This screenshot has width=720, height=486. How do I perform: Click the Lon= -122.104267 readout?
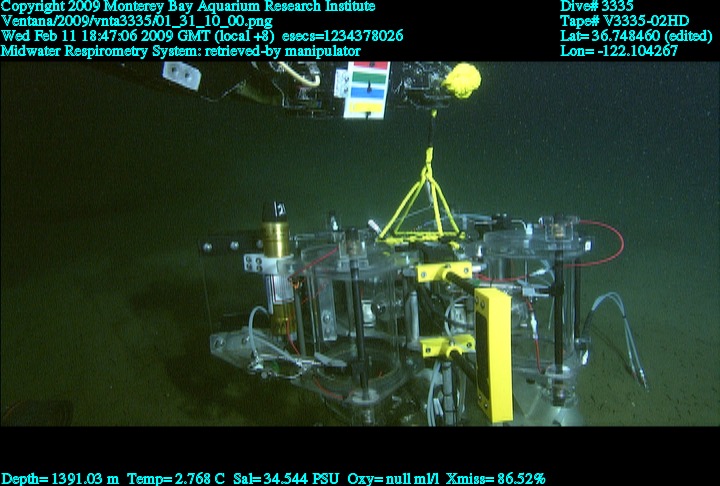619,50
